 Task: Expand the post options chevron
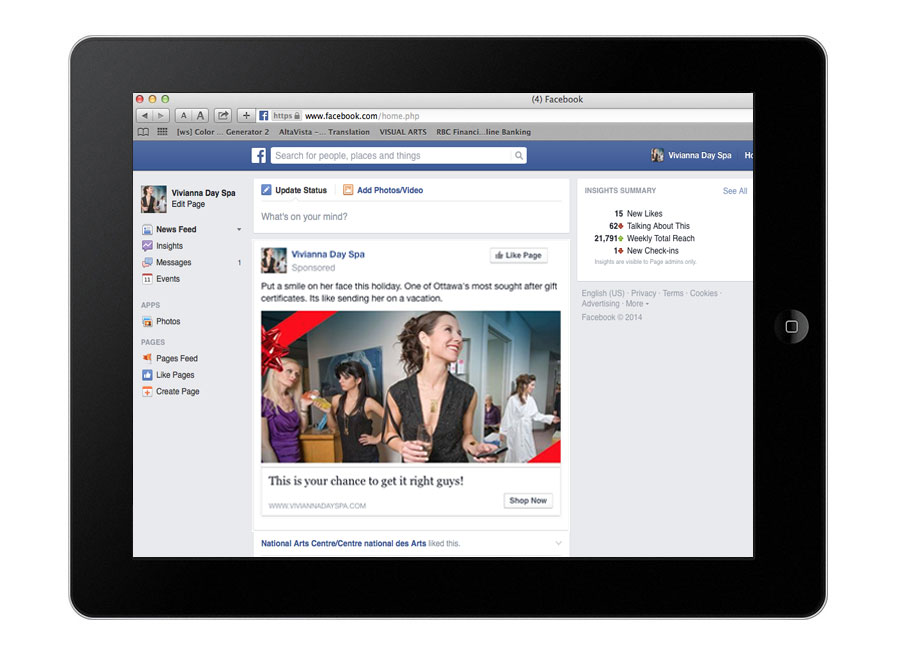[x=558, y=543]
